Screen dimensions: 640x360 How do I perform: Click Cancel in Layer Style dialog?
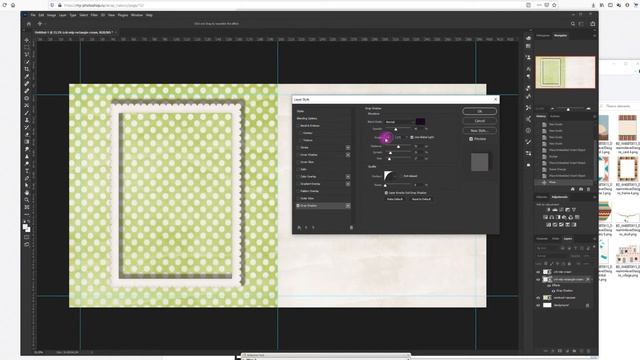480,121
